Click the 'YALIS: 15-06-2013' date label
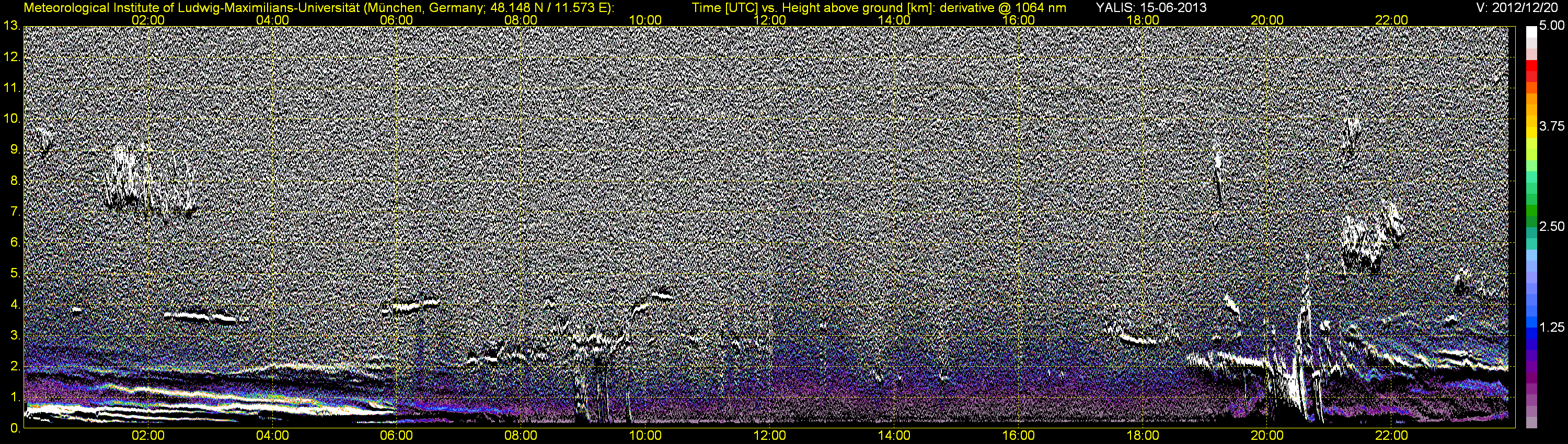1568x444 pixels. [x=1151, y=8]
